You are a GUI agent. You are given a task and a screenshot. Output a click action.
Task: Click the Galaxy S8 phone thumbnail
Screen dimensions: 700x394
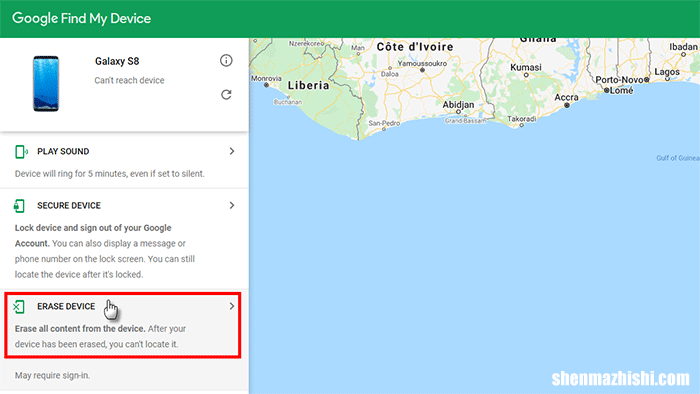coord(46,83)
